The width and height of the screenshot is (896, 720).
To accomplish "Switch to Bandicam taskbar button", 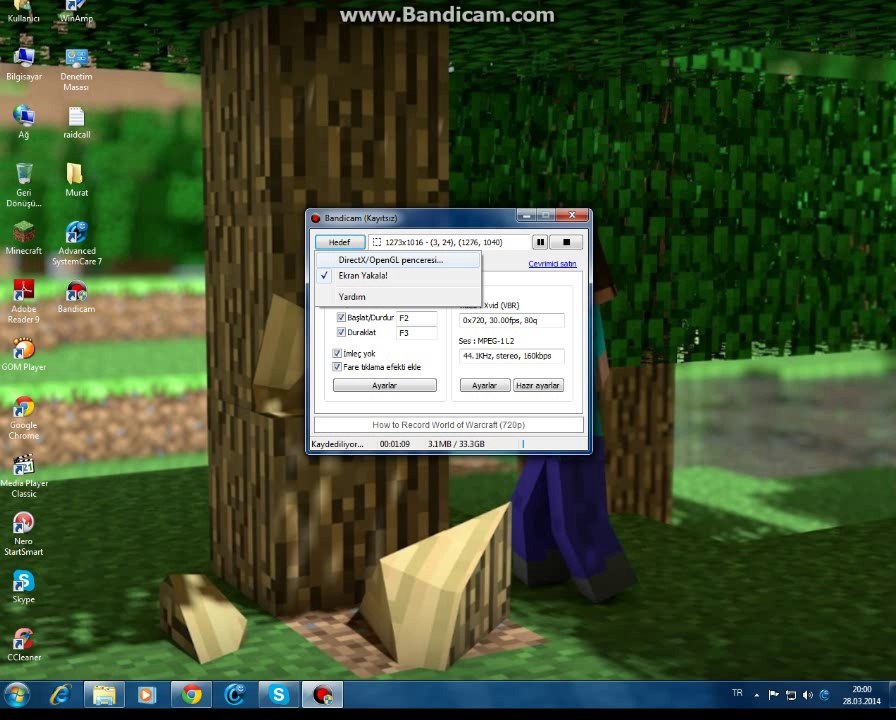I will coord(322,695).
